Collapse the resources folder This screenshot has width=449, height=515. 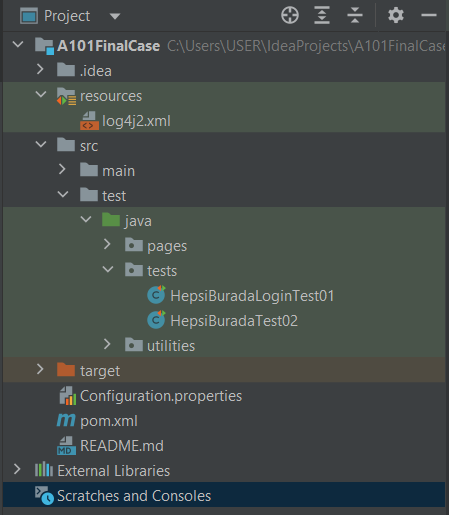pyautogui.click(x=41, y=94)
